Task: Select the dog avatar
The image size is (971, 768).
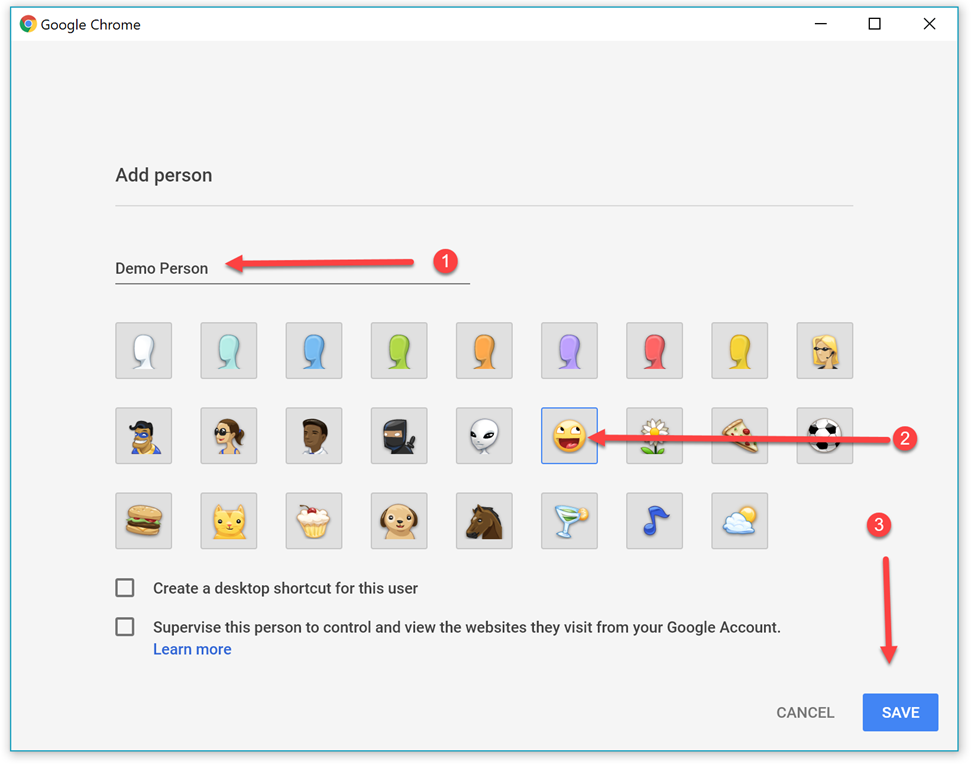Action: [x=399, y=521]
